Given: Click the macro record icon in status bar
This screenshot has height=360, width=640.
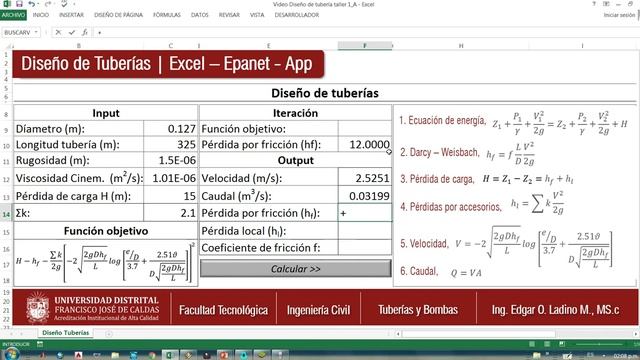Looking at the screenshot, I should coord(40,344).
